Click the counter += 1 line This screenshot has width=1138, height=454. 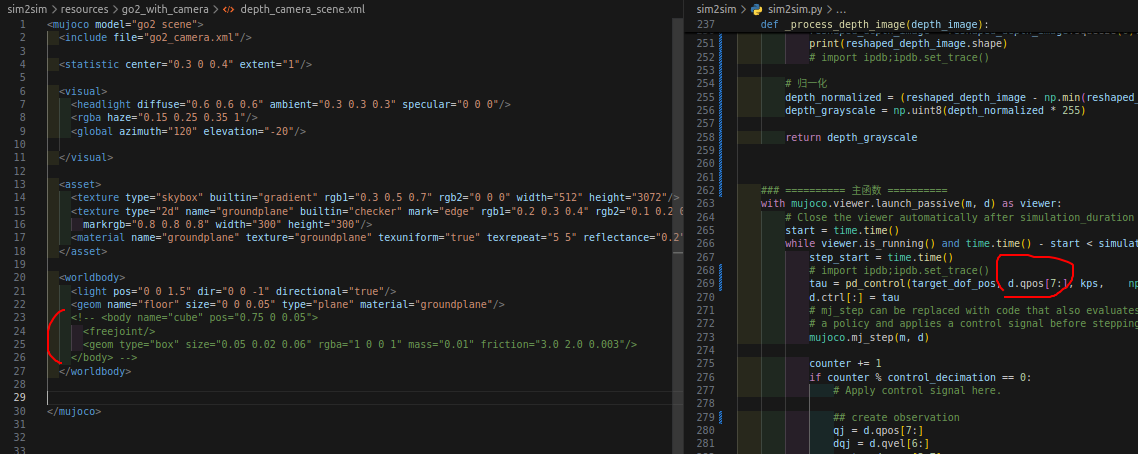pos(845,363)
